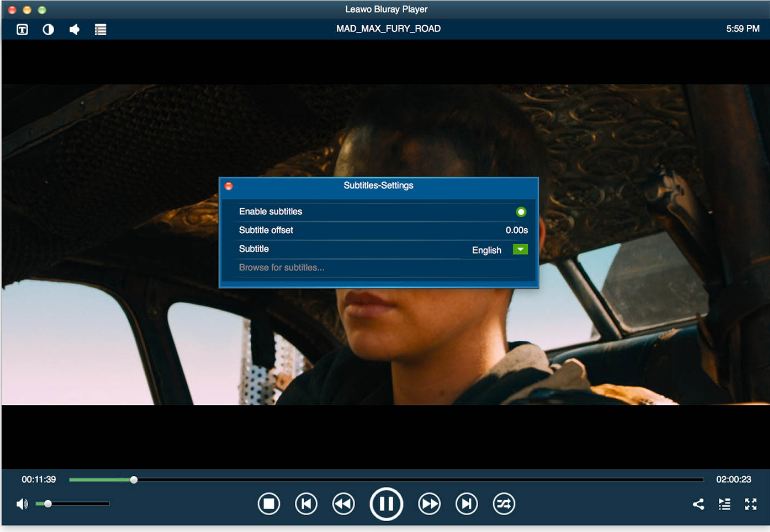Viewport: 770px width, 532px height.
Task: Click the Subtitle offset value field
Action: click(516, 231)
